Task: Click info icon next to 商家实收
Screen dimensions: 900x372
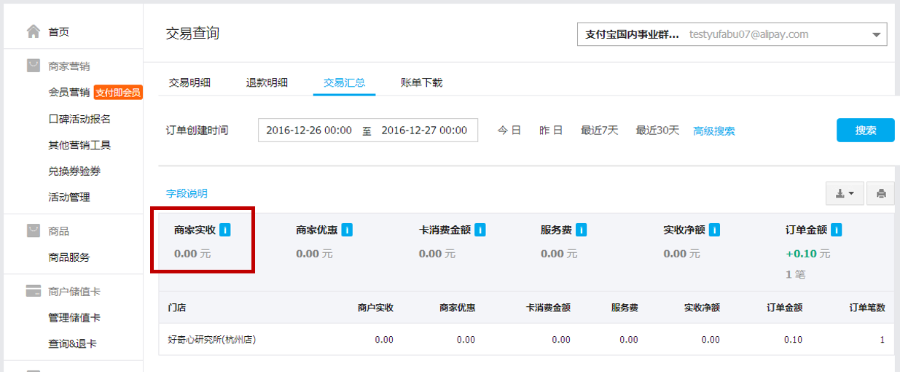Action: click(x=226, y=230)
